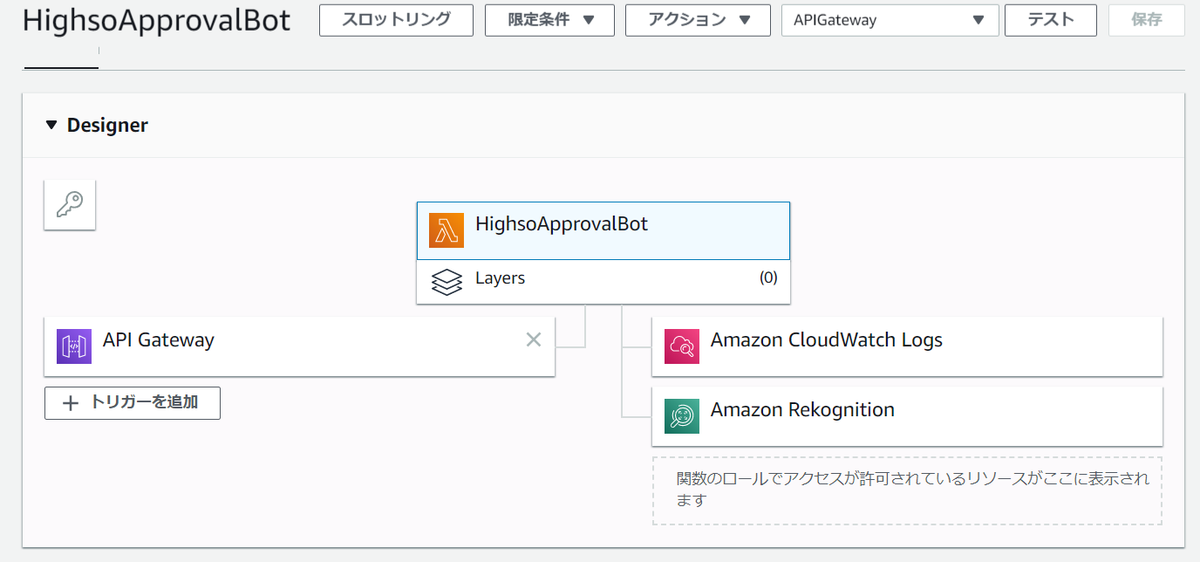1200x562 pixels.
Task: Click the トリガーを追加 button
Action: pyautogui.click(x=132, y=403)
